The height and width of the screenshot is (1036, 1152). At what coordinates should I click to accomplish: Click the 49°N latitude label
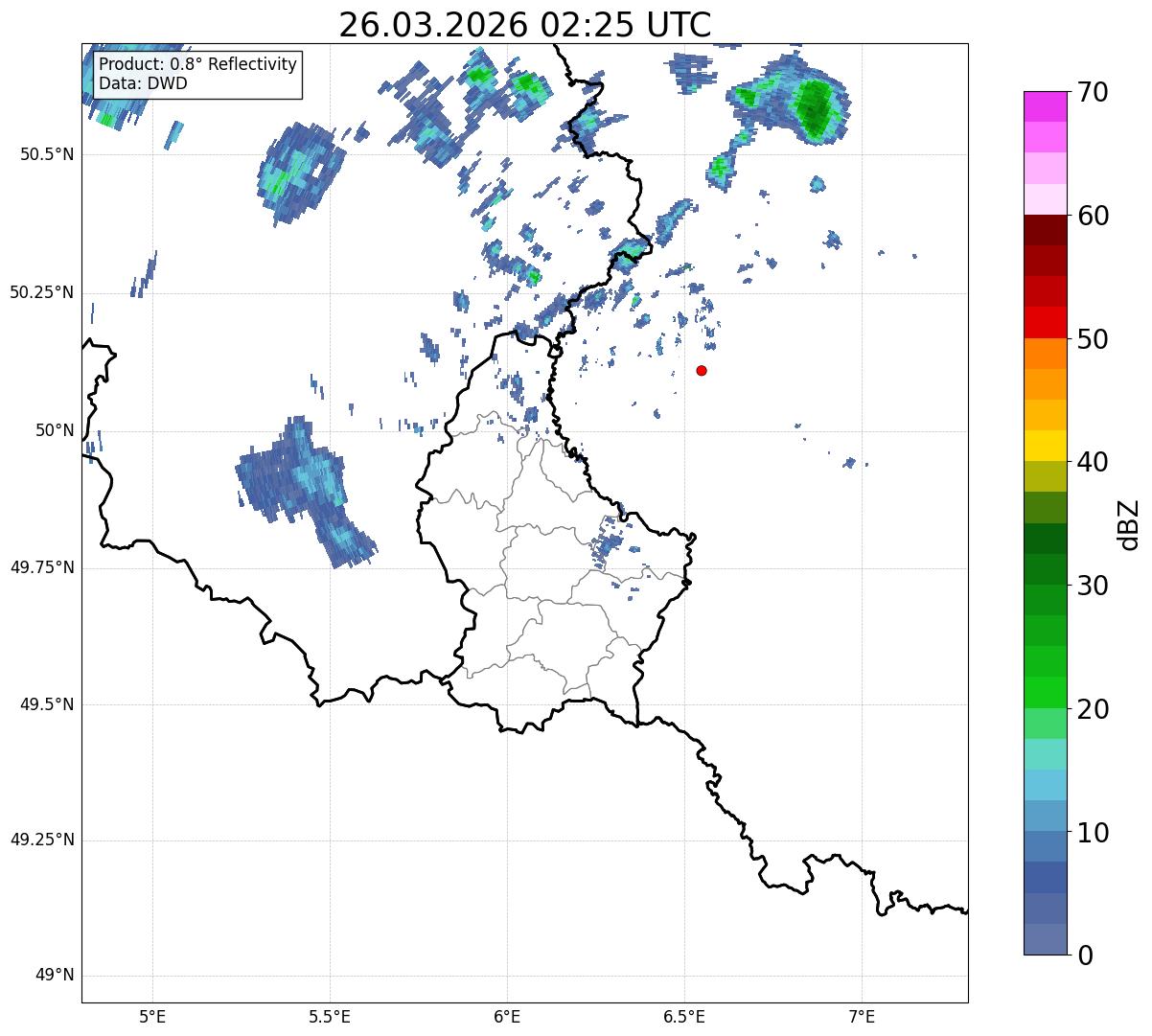coord(55,976)
